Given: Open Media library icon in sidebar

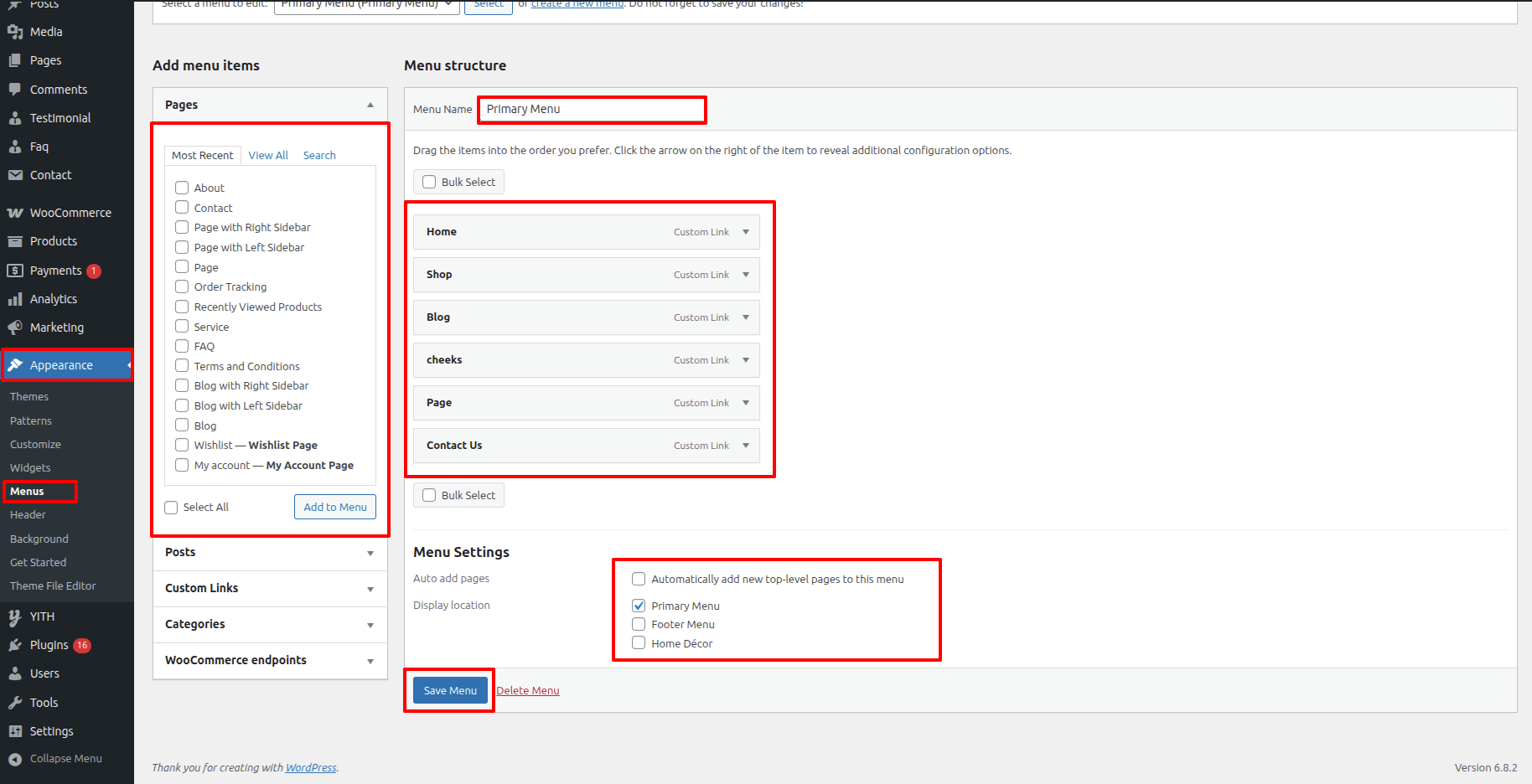Looking at the screenshot, I should click(x=15, y=32).
